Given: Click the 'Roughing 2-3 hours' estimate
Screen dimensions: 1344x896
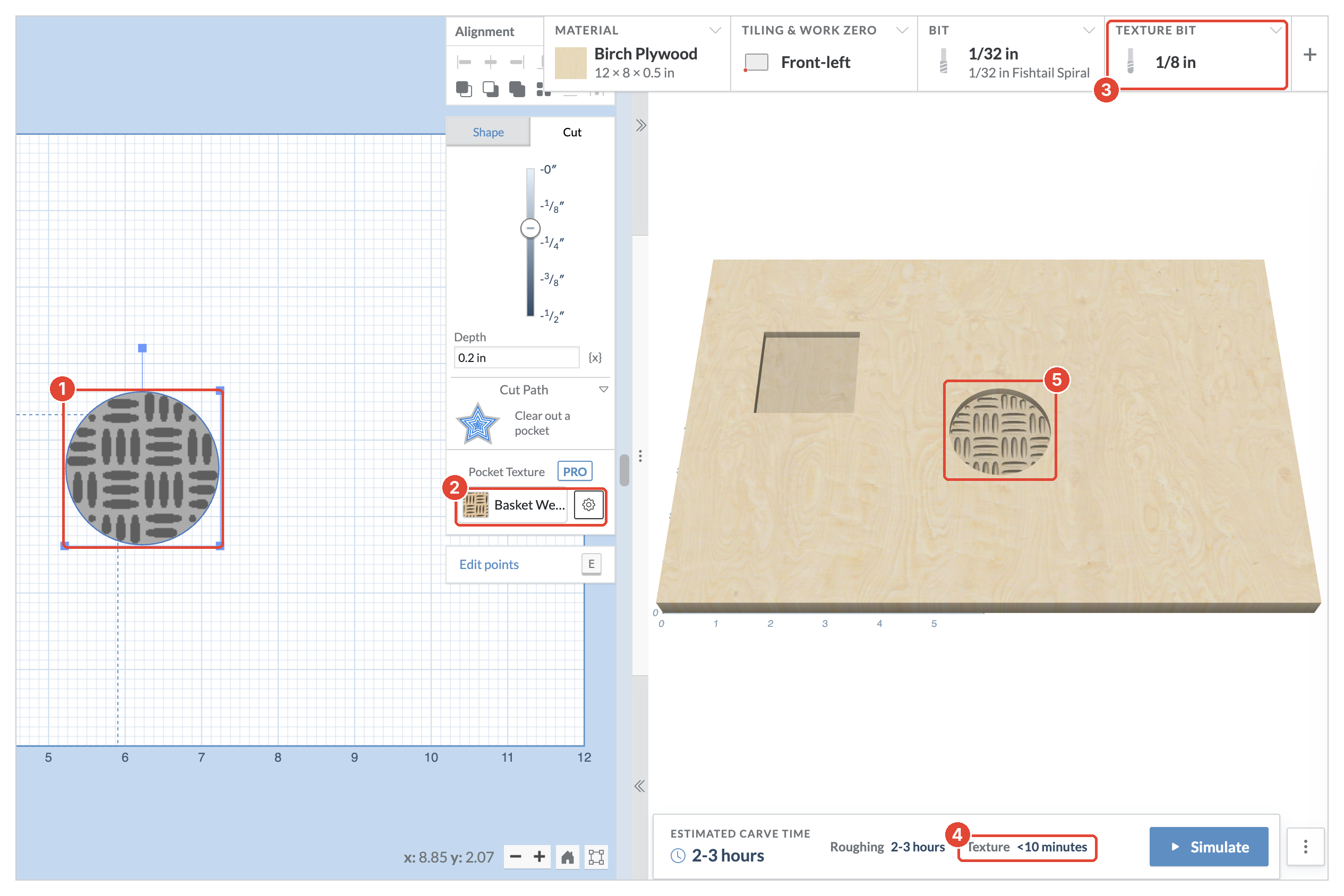Looking at the screenshot, I should pyautogui.click(x=887, y=847).
